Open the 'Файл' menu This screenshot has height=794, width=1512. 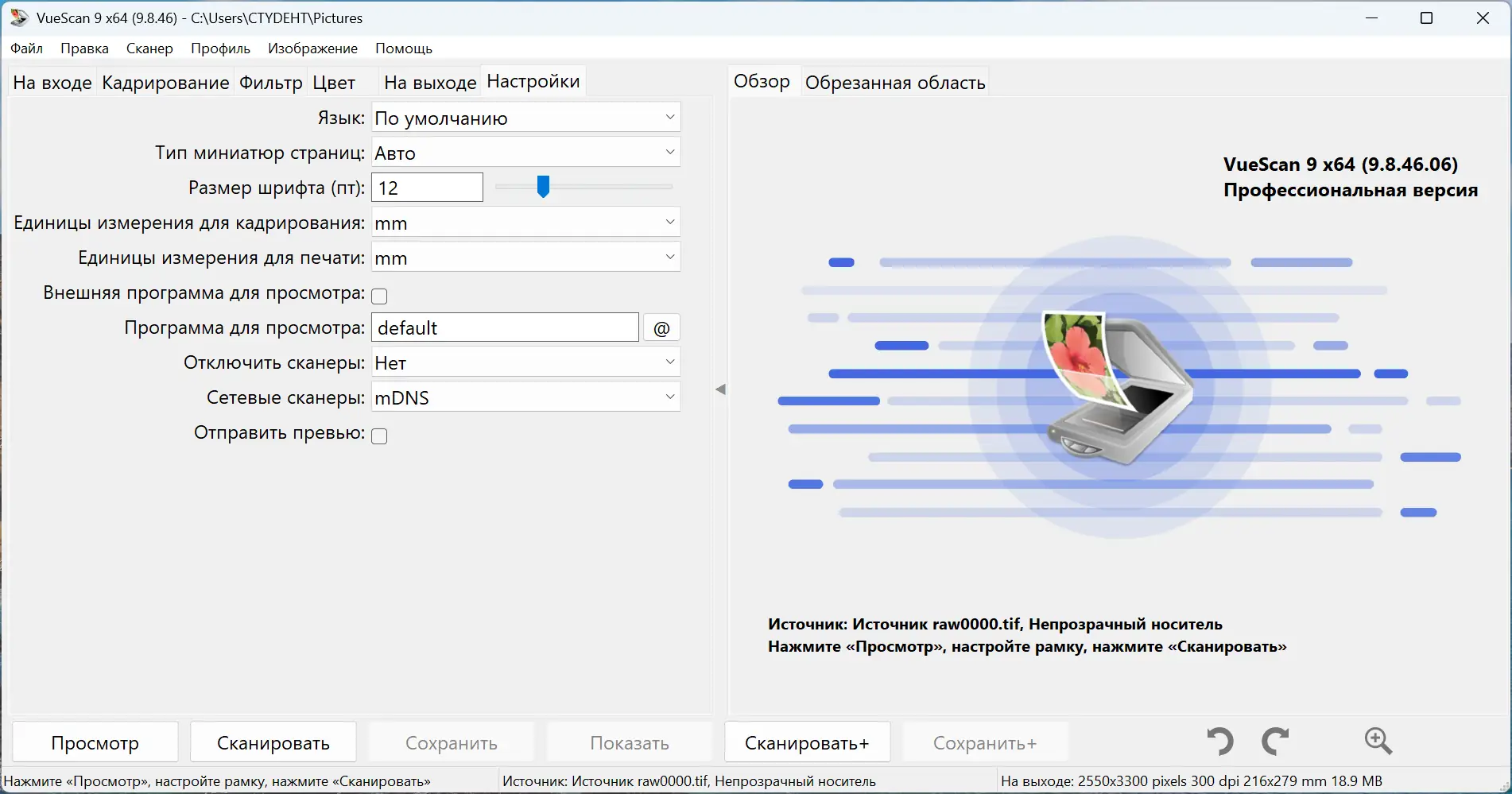tap(27, 48)
